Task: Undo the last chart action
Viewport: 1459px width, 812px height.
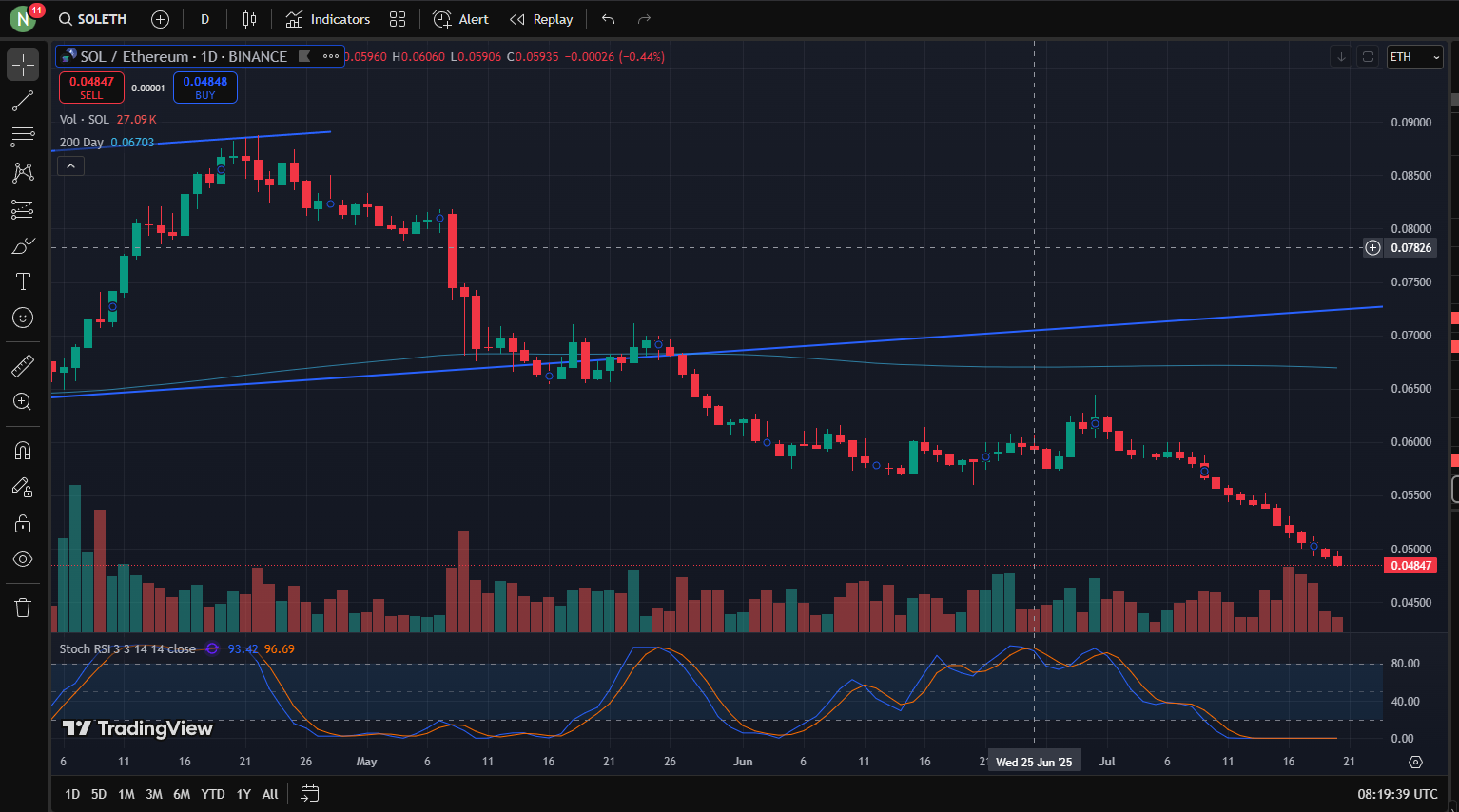Action: 609,19
